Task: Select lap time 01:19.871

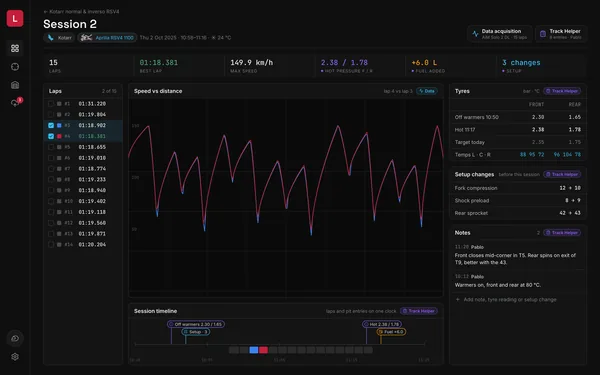Action: (x=92, y=234)
